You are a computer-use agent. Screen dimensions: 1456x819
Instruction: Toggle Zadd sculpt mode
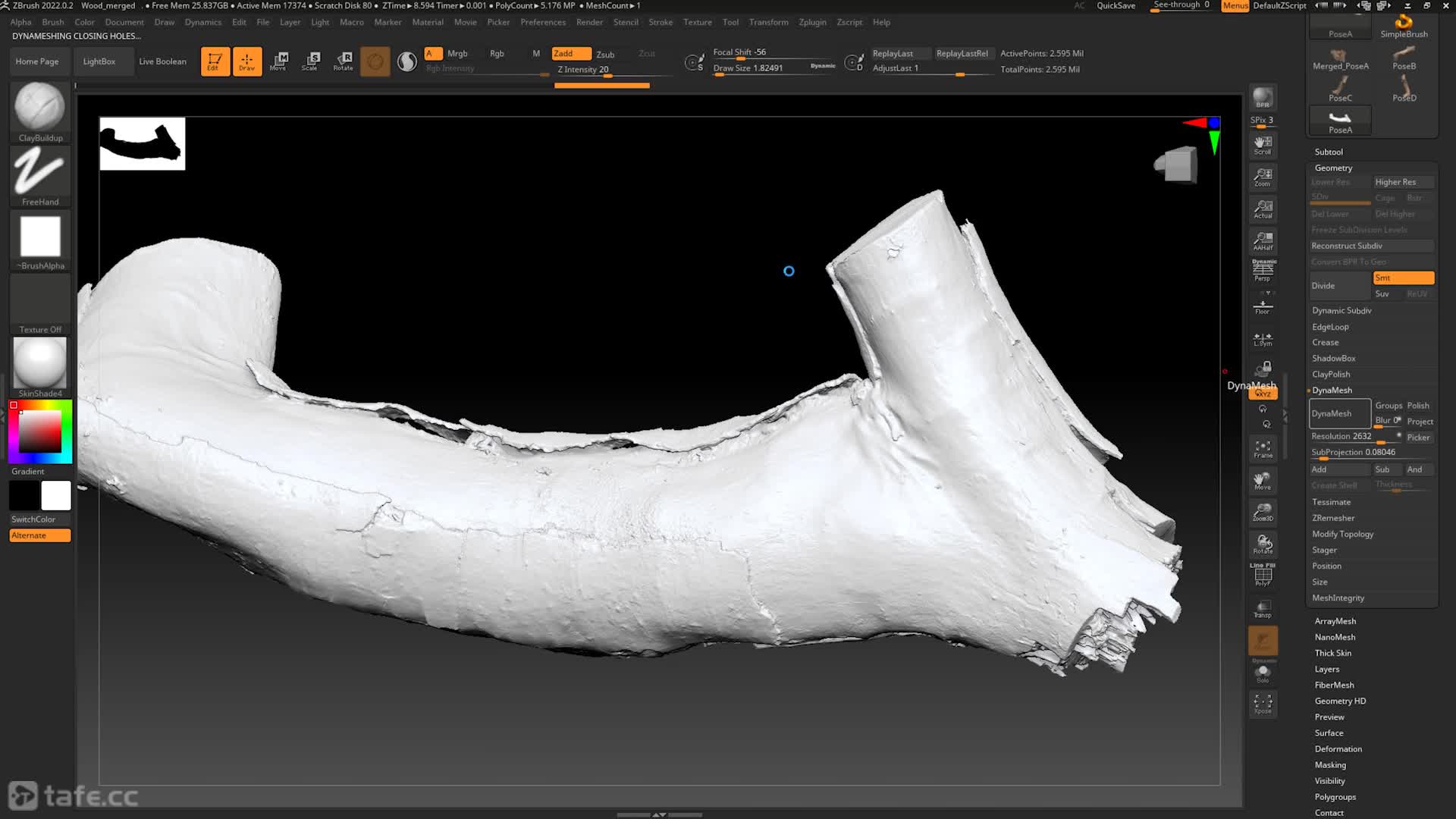[571, 53]
